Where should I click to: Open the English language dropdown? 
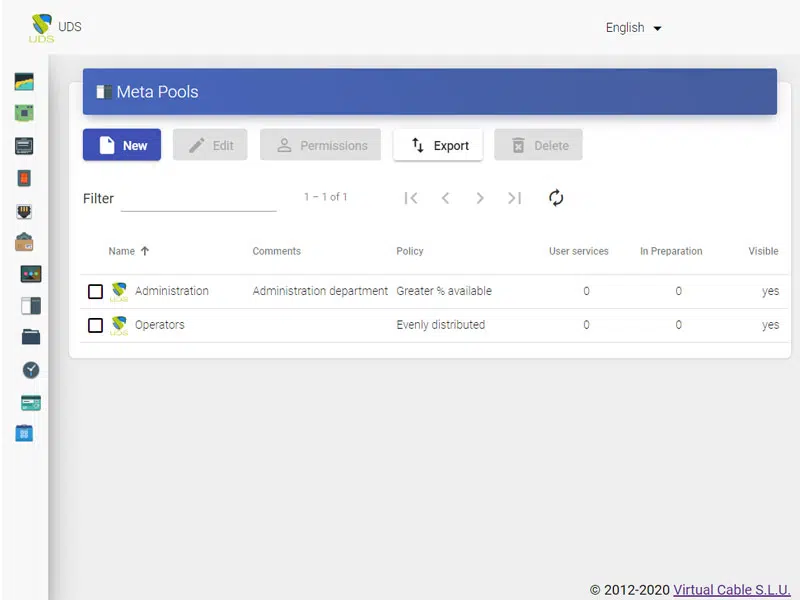tap(633, 28)
